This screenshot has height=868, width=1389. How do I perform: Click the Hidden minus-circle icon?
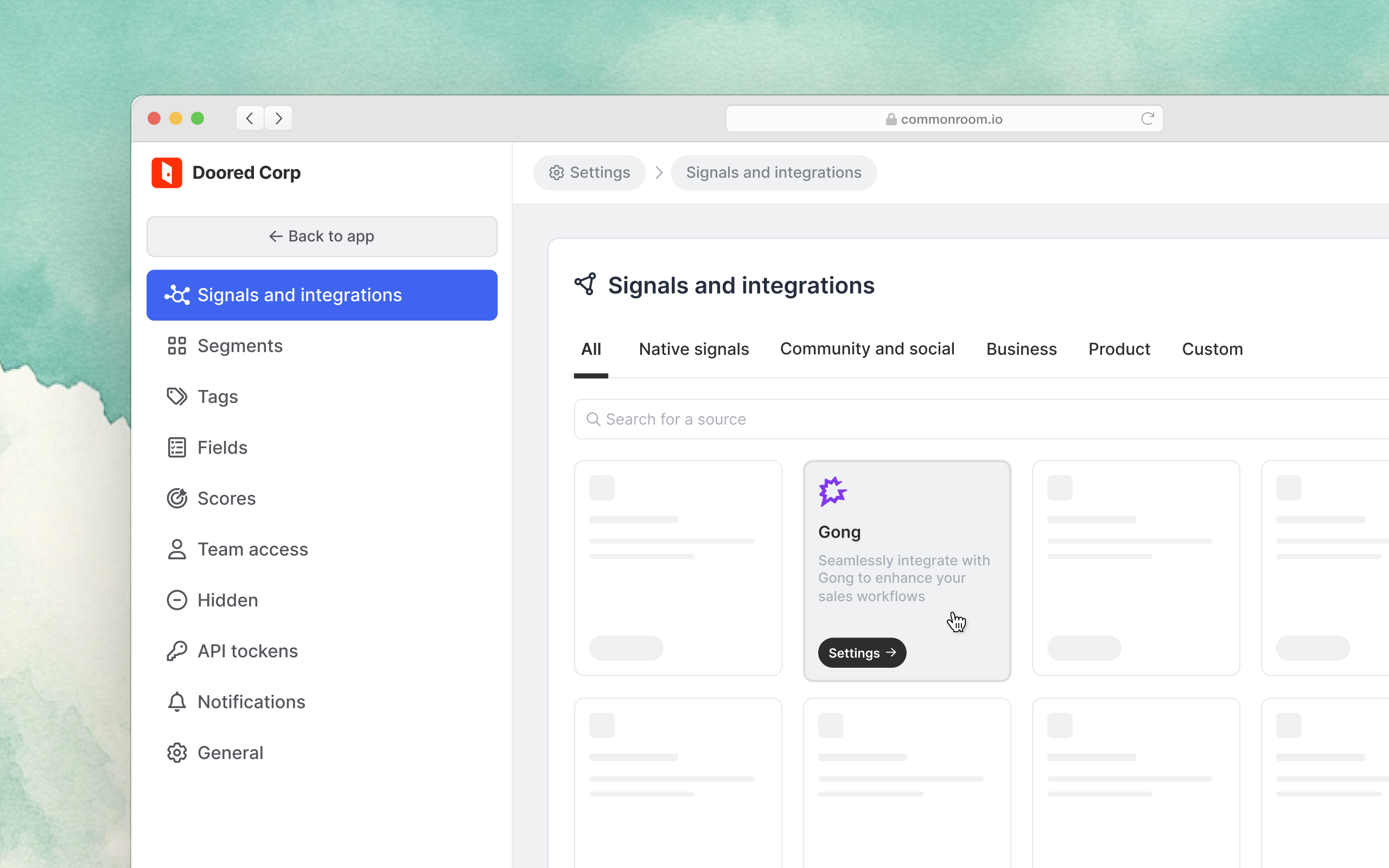click(177, 601)
